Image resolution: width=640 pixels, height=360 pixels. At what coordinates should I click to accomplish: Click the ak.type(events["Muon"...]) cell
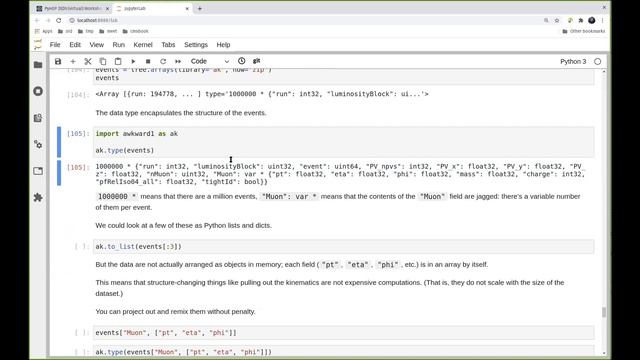[x=343, y=352]
